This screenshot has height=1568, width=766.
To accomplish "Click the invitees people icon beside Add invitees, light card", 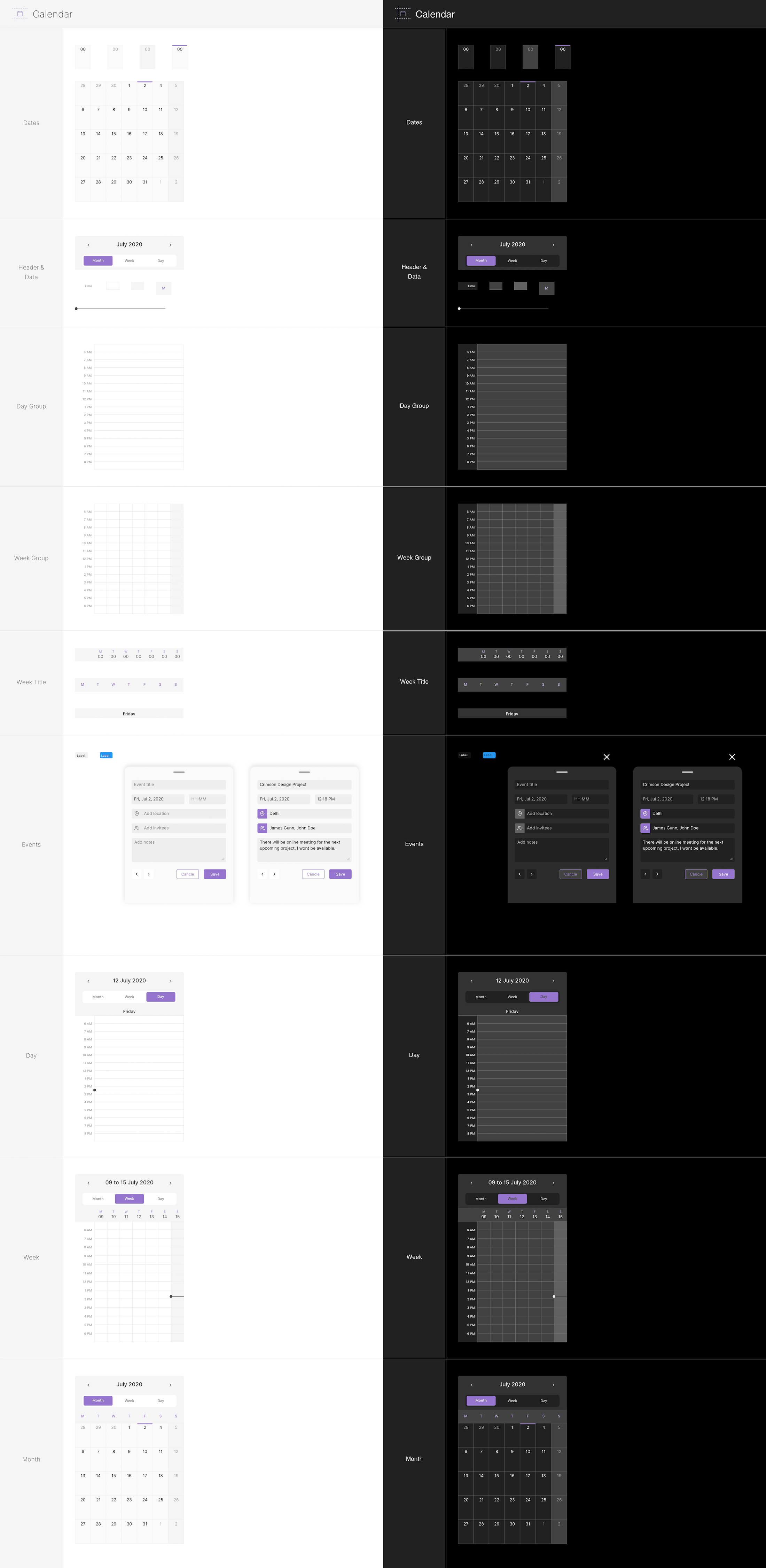I will [136, 828].
